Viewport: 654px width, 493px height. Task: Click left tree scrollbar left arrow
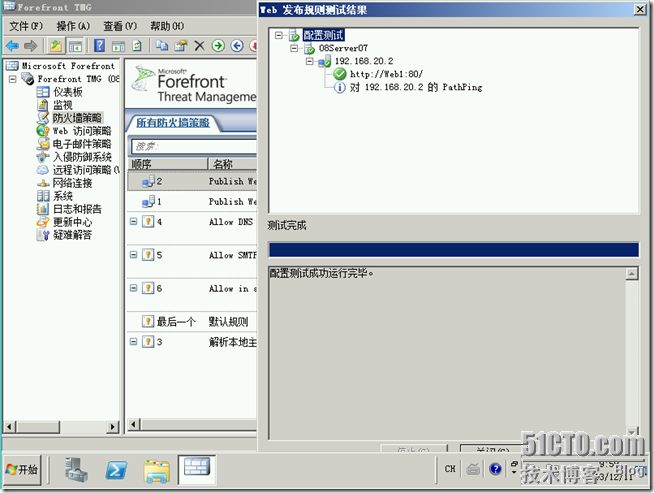tap(9, 427)
